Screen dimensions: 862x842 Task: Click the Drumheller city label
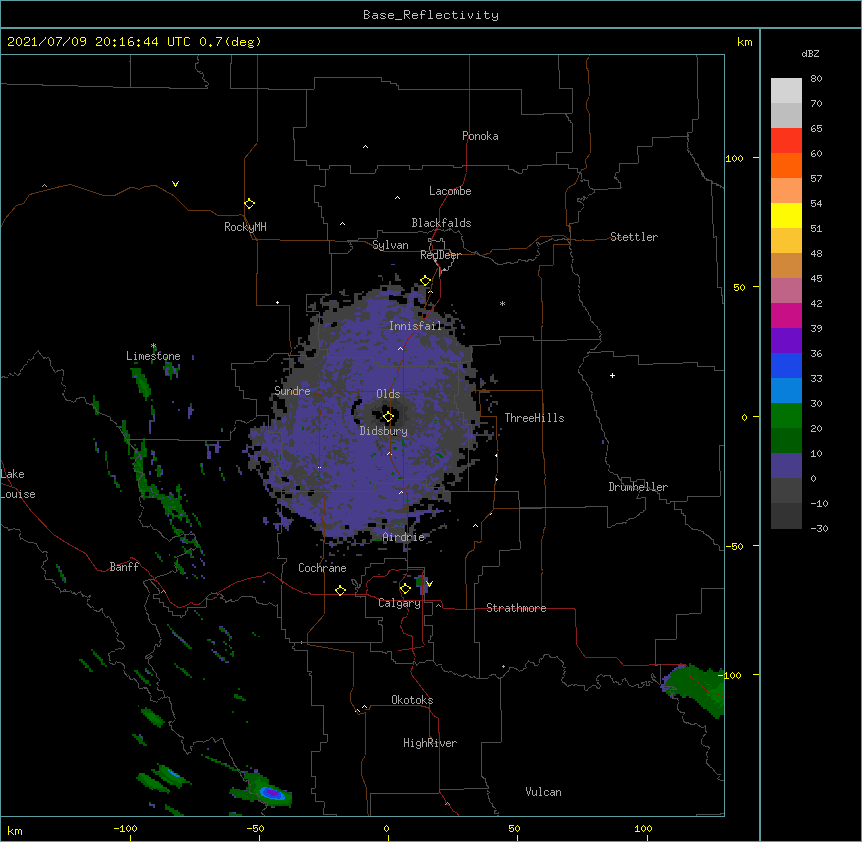pyautogui.click(x=638, y=487)
